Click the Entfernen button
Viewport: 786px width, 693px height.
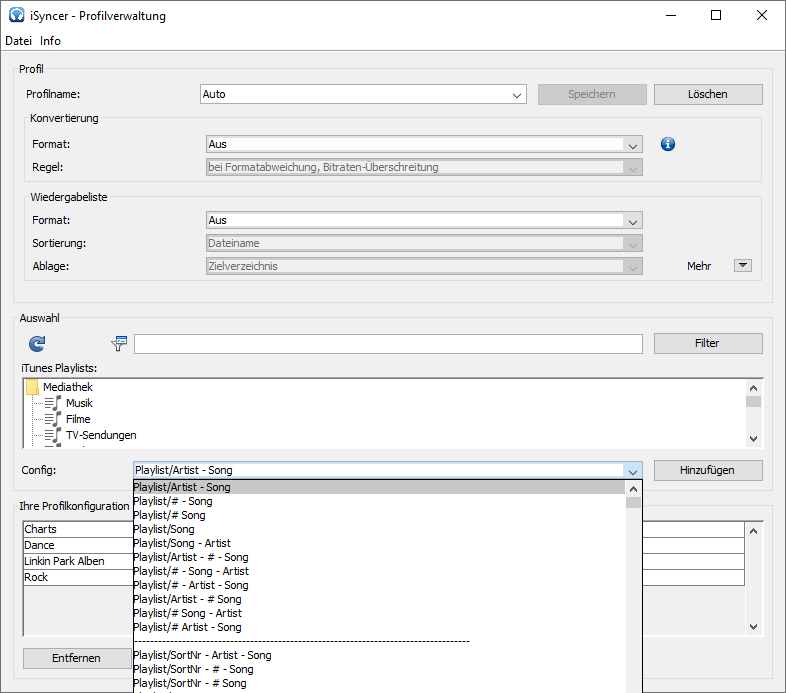[77, 658]
